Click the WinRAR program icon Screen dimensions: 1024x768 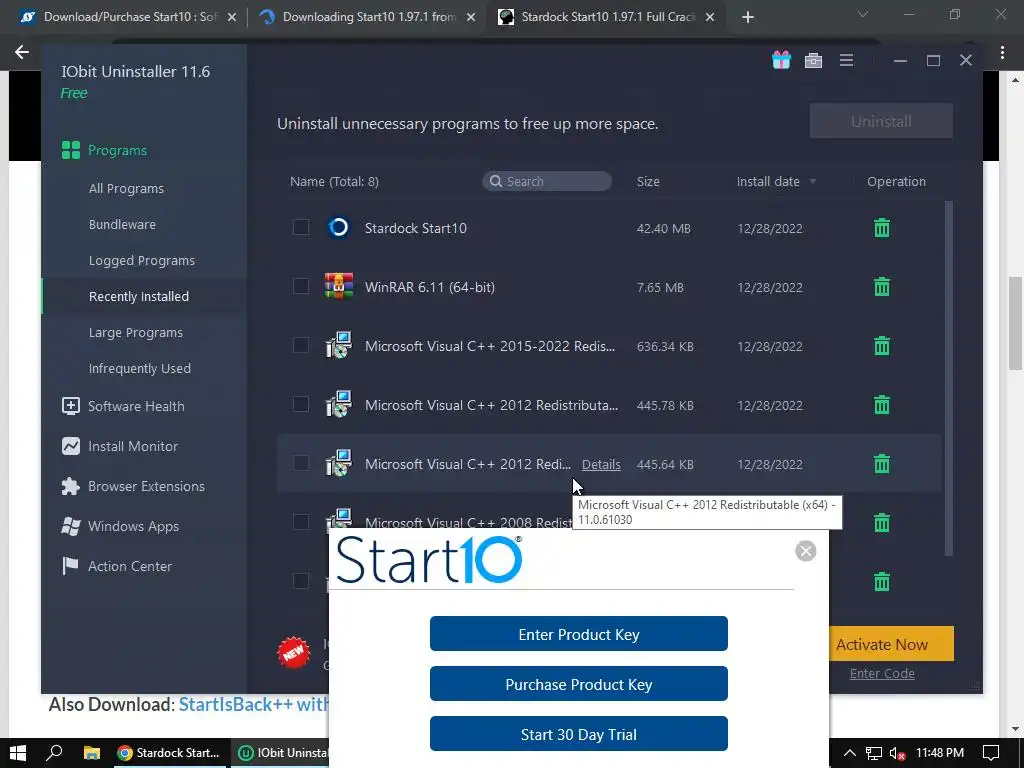point(338,286)
